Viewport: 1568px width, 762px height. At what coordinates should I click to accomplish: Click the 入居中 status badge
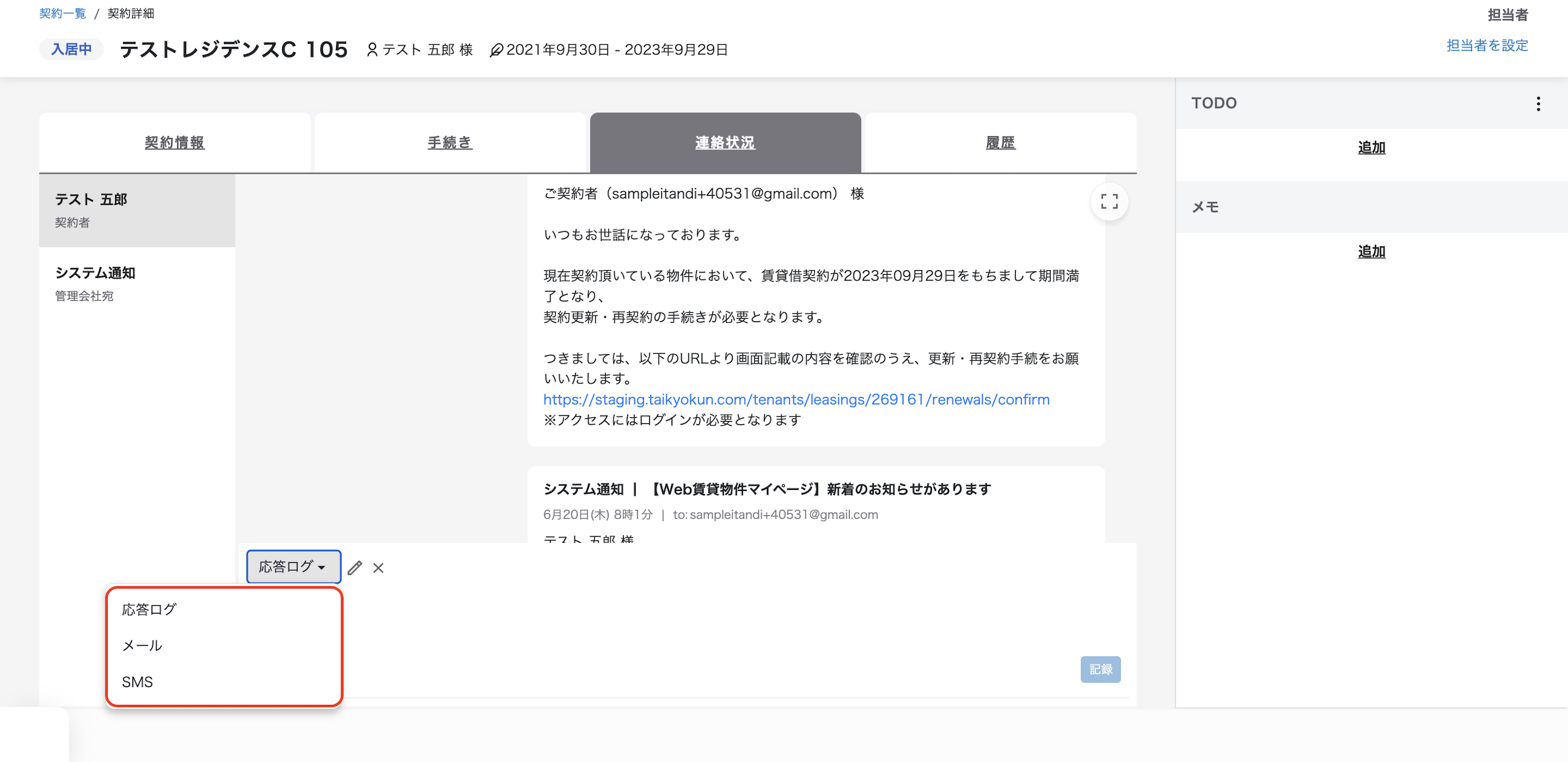click(71, 49)
